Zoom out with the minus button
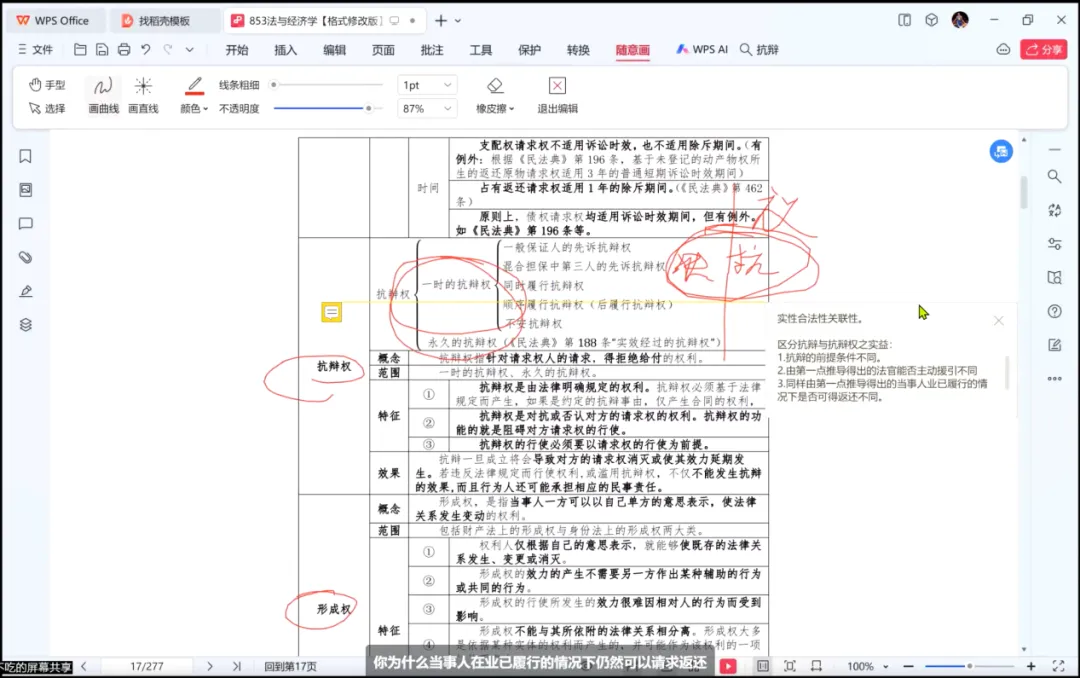Screen dimensions: 1080x678 click(x=908, y=666)
